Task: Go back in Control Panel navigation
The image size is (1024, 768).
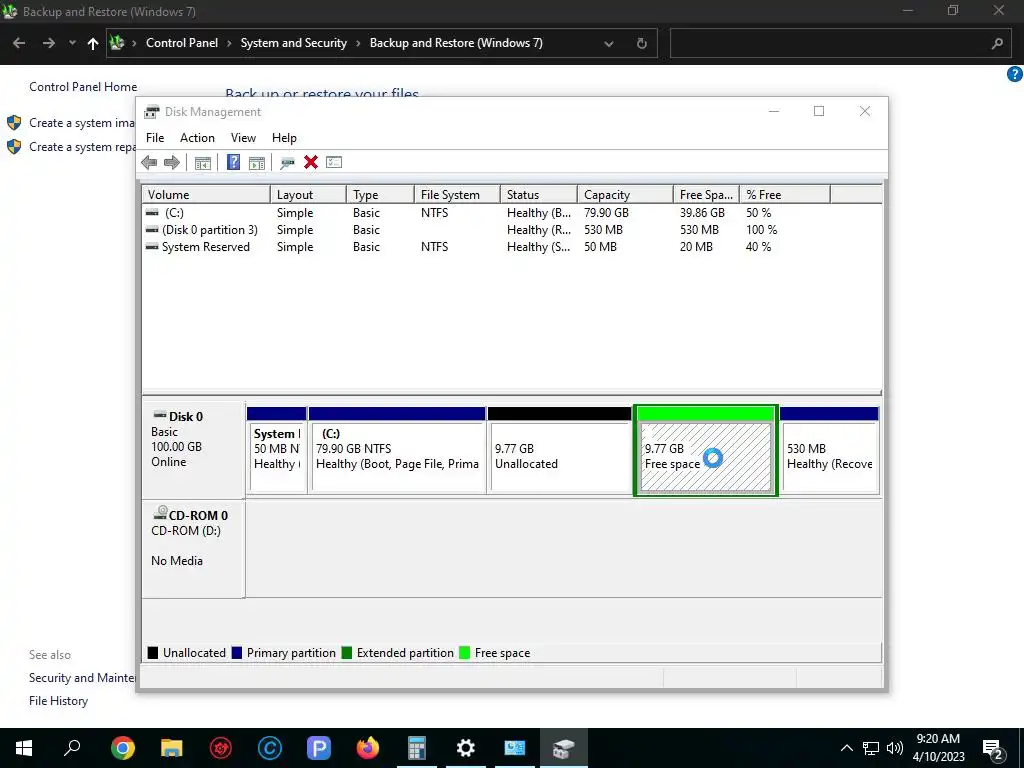Action: (19, 43)
